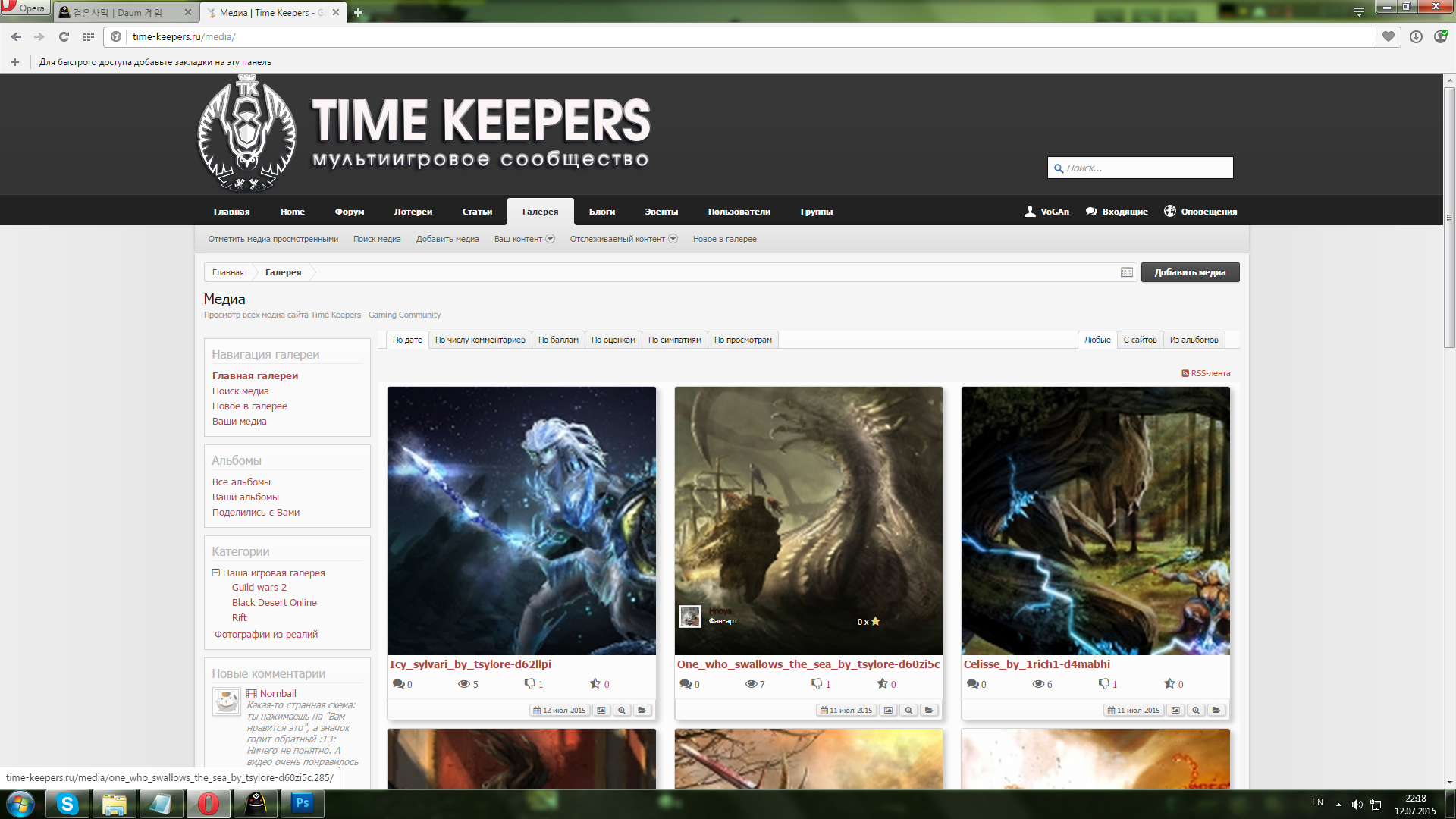Show hidden system tray icons arrow
This screenshot has width=1456, height=819.
click(1338, 805)
